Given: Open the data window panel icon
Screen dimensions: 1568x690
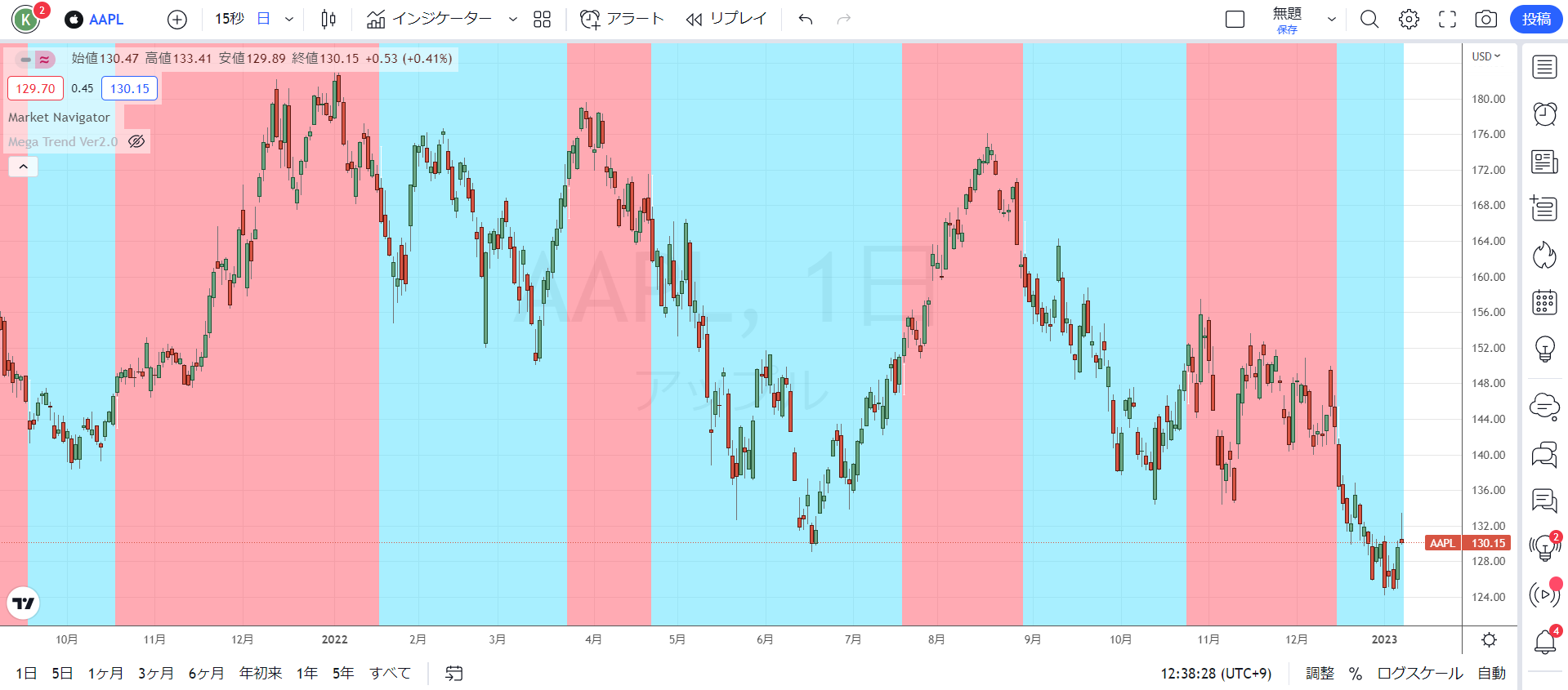Looking at the screenshot, I should (x=1544, y=209).
